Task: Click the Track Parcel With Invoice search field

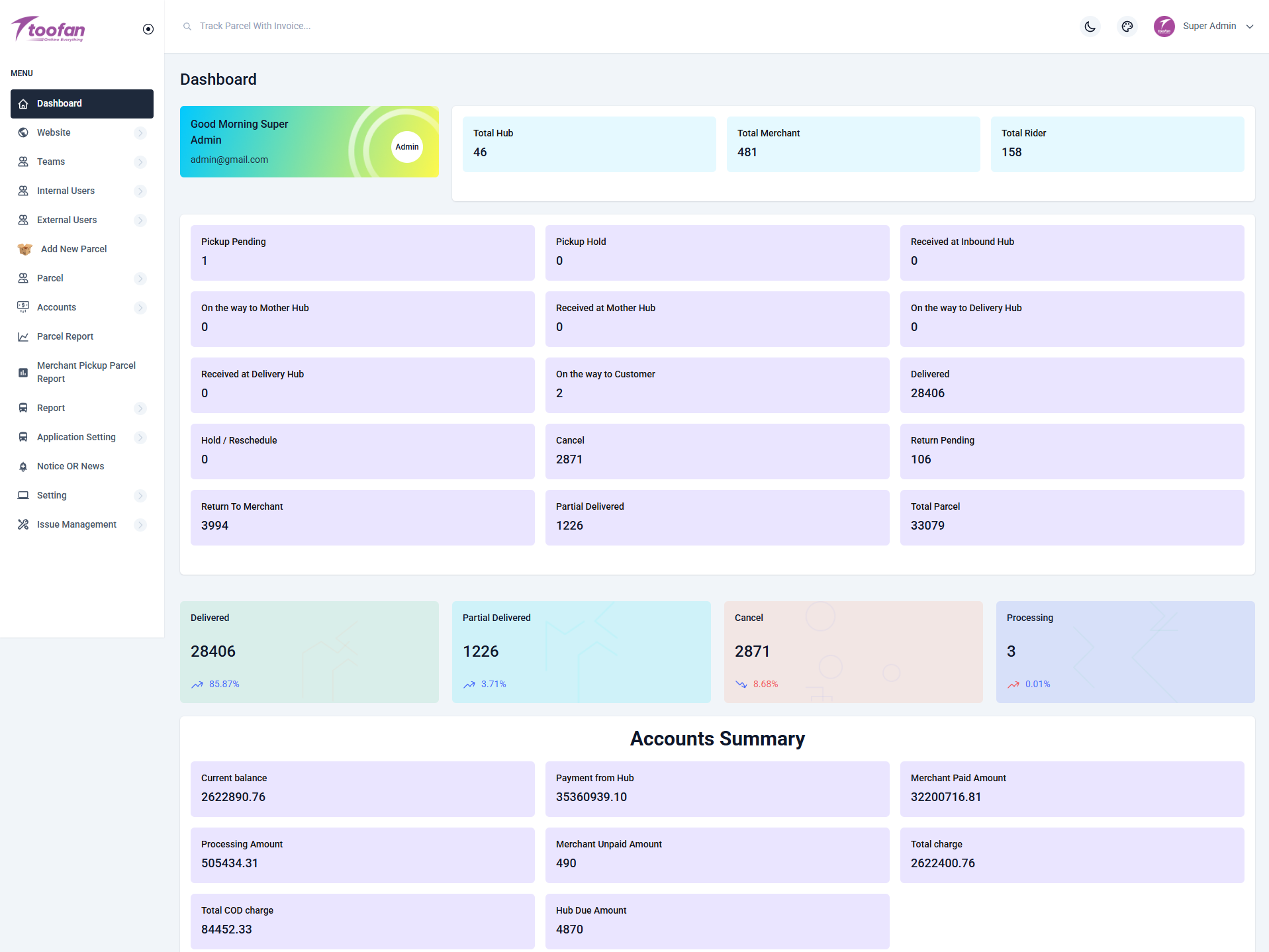Action: (x=256, y=26)
